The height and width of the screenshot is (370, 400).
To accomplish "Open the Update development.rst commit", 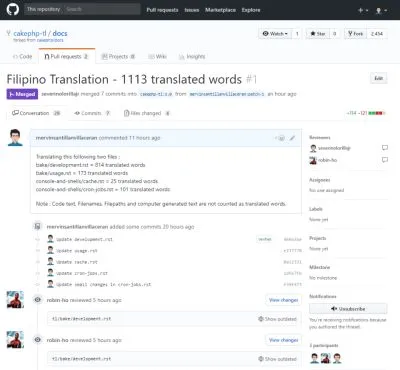I will (x=84, y=239).
